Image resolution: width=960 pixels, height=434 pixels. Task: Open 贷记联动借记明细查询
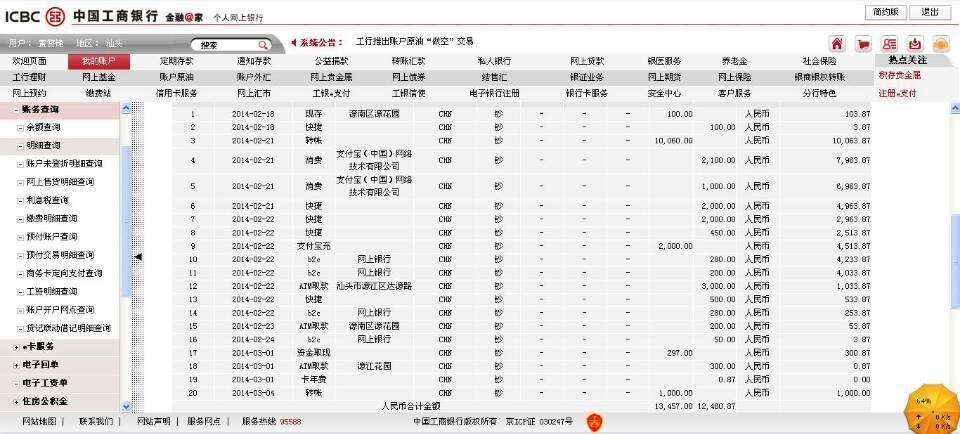pos(69,329)
